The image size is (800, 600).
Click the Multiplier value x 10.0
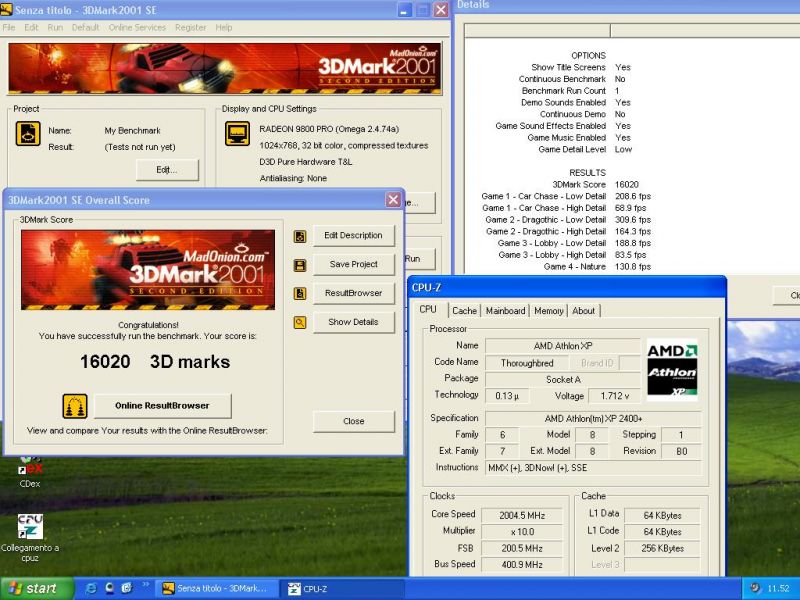(x=522, y=532)
